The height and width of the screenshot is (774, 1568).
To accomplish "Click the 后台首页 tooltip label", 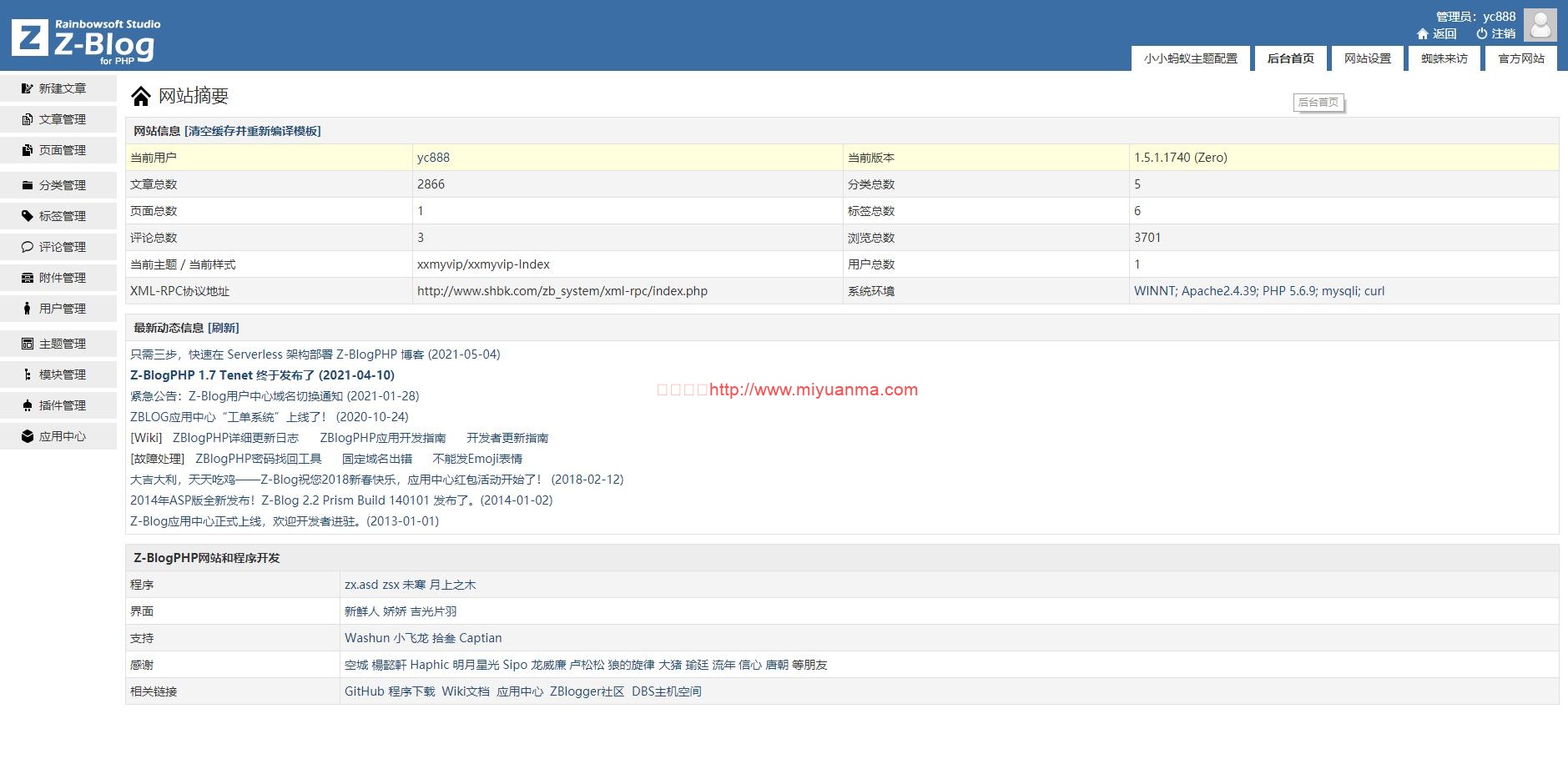I will [1318, 103].
